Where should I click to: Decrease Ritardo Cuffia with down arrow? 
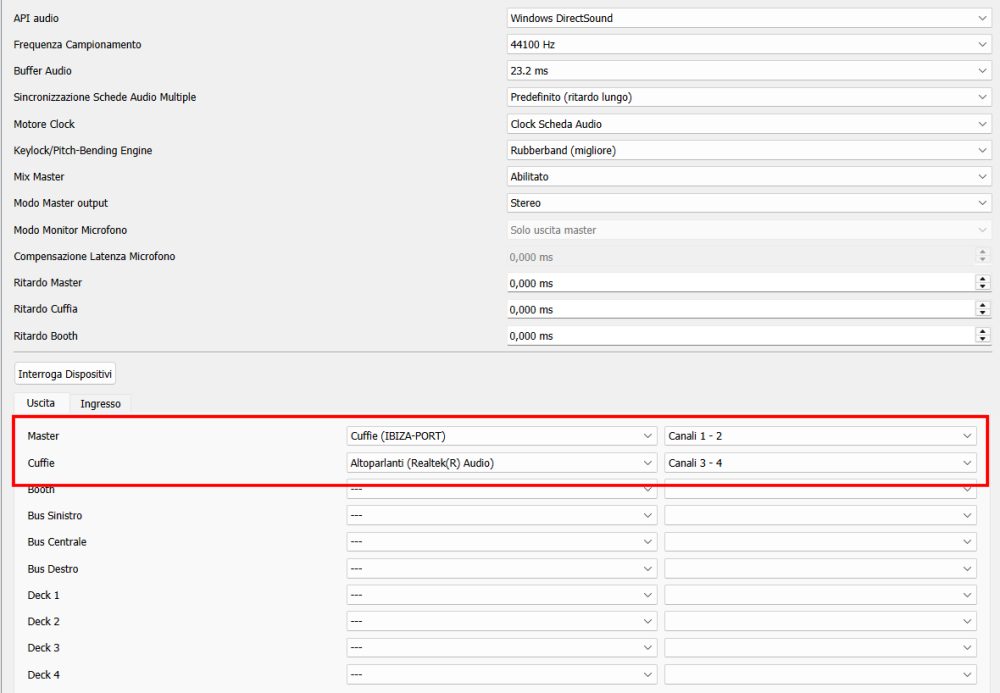[982, 313]
